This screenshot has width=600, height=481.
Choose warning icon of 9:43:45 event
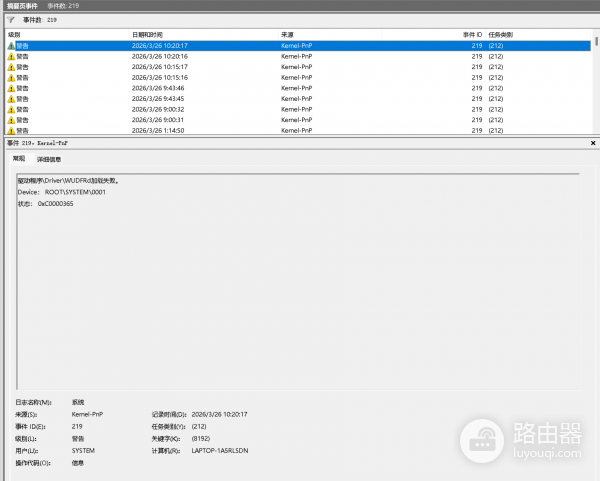[x=11, y=99]
